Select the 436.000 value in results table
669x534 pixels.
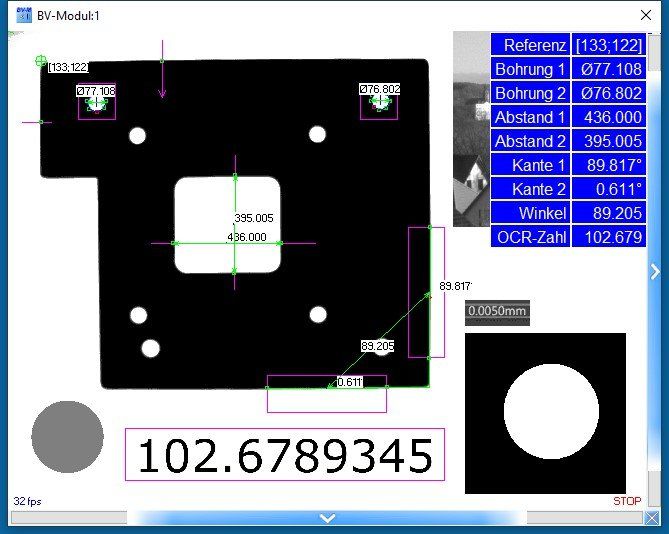[609, 116]
